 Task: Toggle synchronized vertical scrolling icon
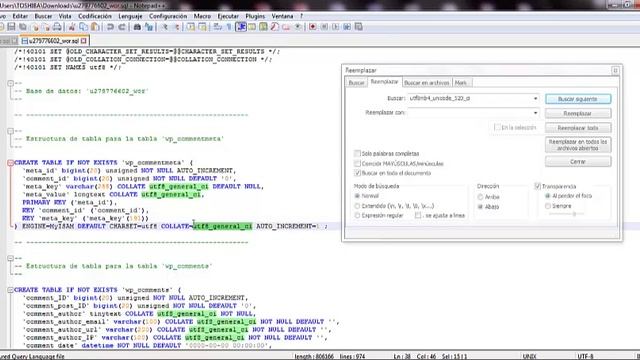pyautogui.click(x=191, y=27)
